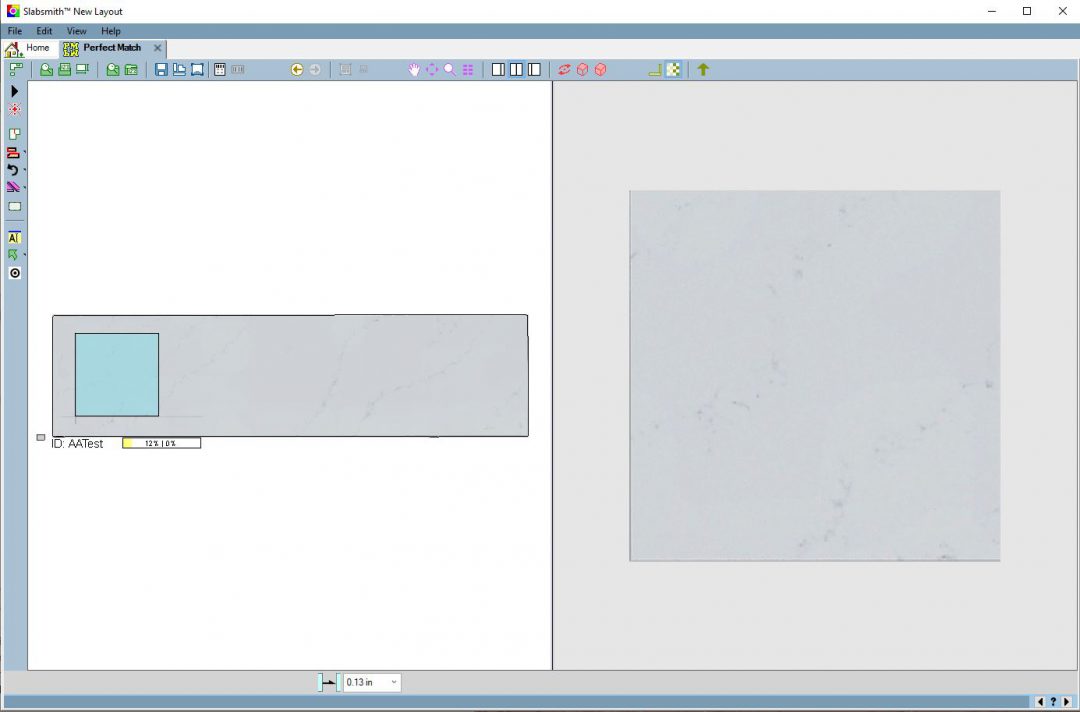
Task: Click the red circular arrows refresh icon
Action: click(564, 70)
